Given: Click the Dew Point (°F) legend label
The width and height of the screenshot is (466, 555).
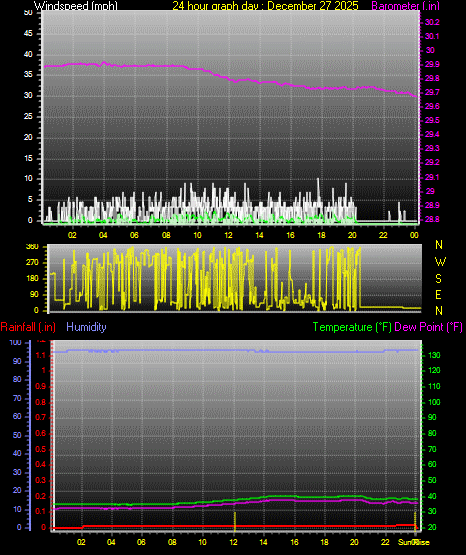Looking at the screenshot, I should (428, 327).
